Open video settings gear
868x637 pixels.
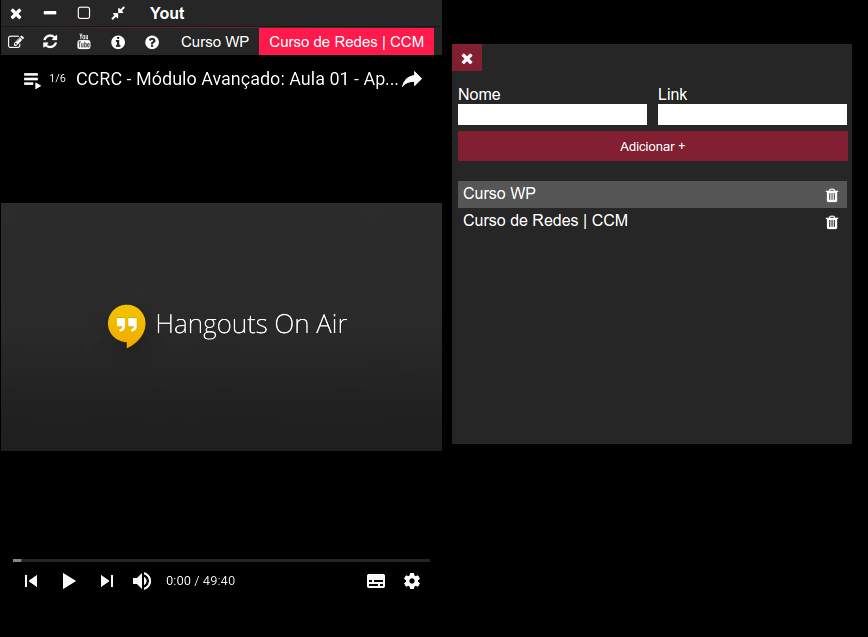(x=412, y=581)
